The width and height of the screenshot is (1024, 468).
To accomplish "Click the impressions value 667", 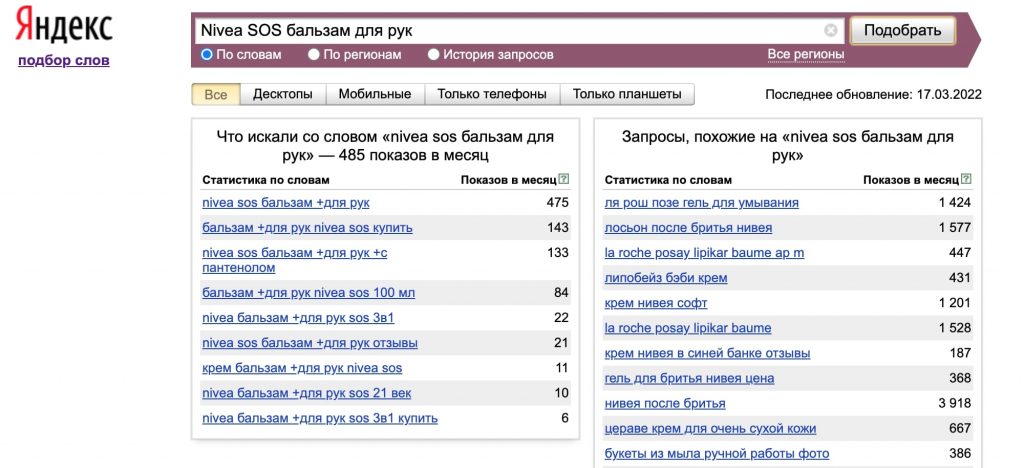I will click(960, 428).
